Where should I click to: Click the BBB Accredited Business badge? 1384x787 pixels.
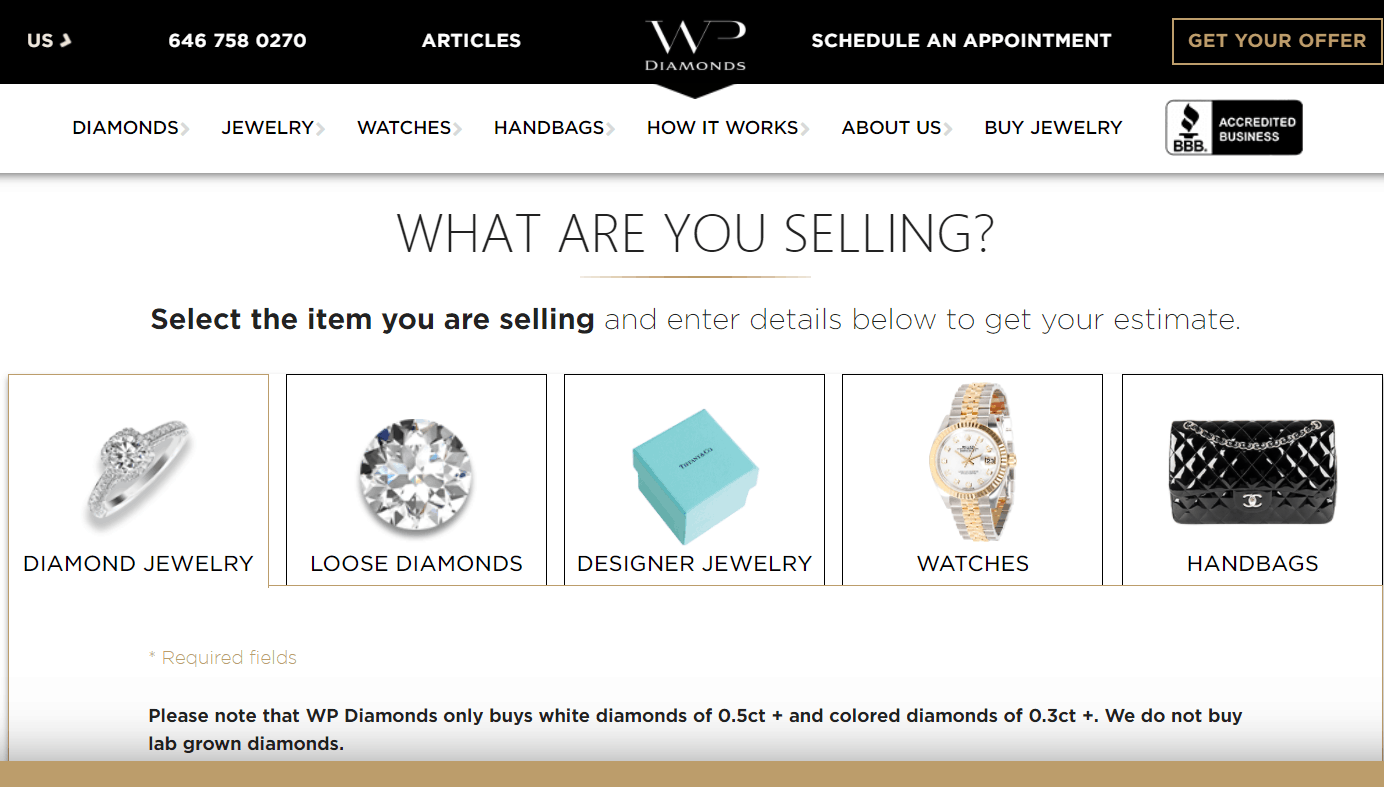pyautogui.click(x=1233, y=127)
